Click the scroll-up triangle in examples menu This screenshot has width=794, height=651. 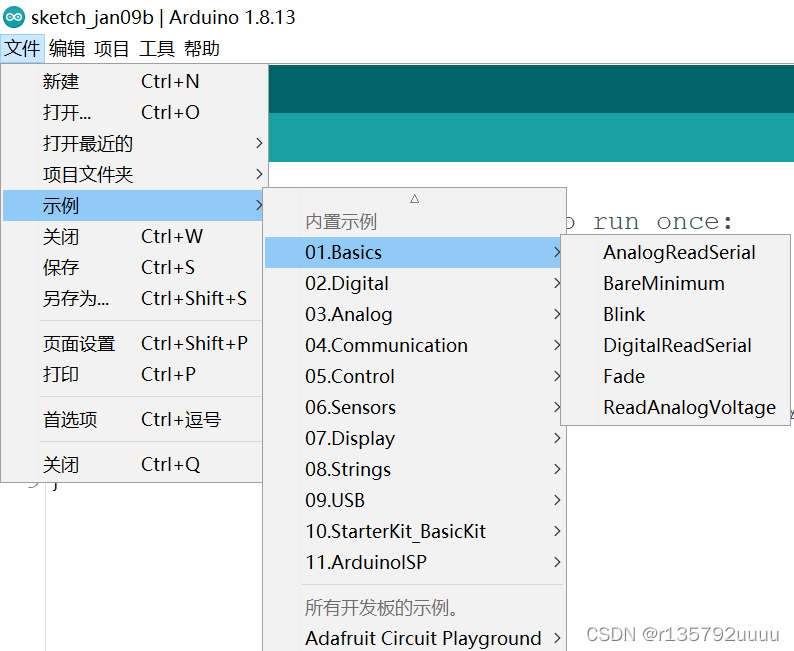point(415,198)
